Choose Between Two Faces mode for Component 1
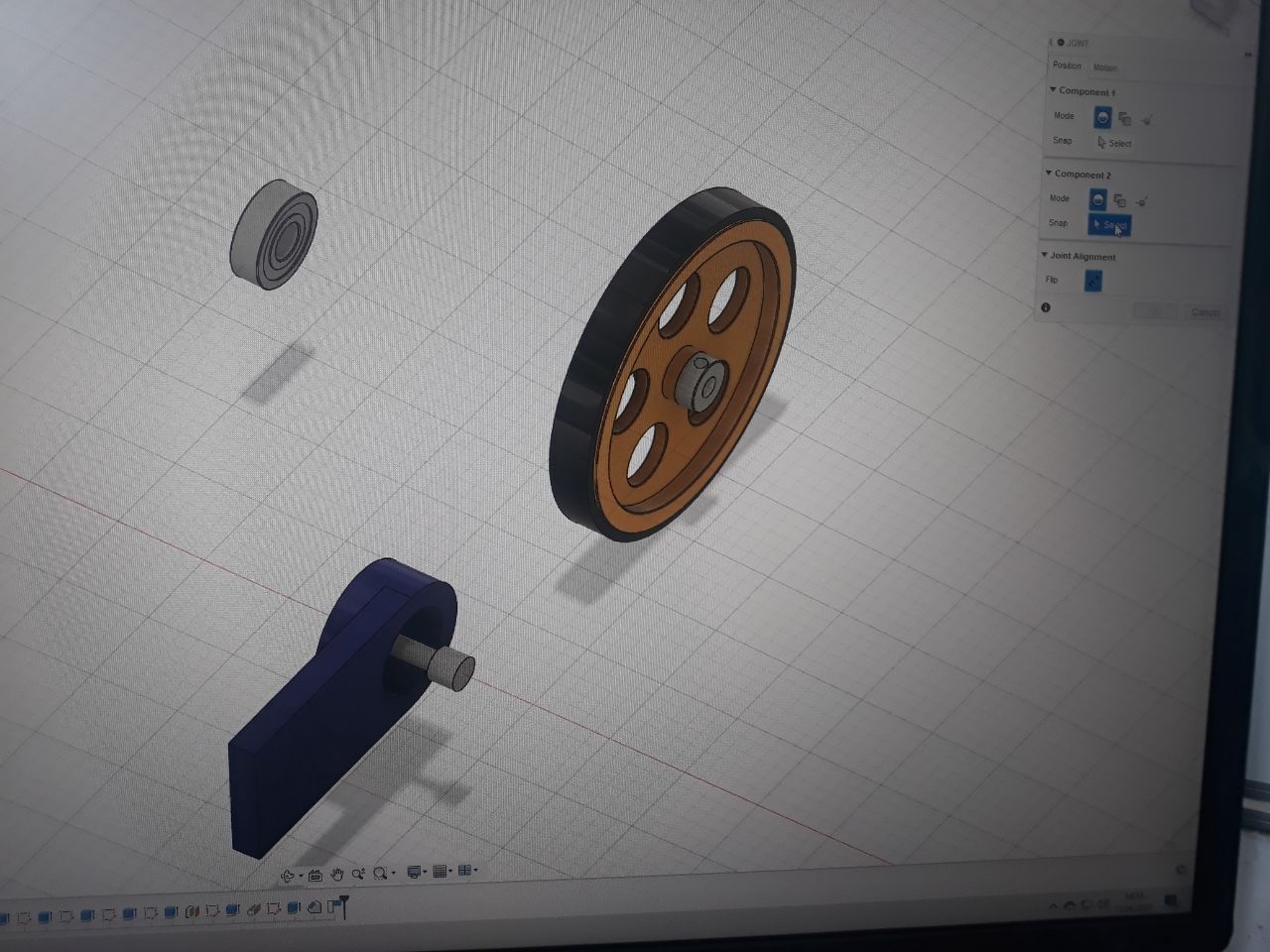Image resolution: width=1270 pixels, height=952 pixels. tap(1124, 119)
